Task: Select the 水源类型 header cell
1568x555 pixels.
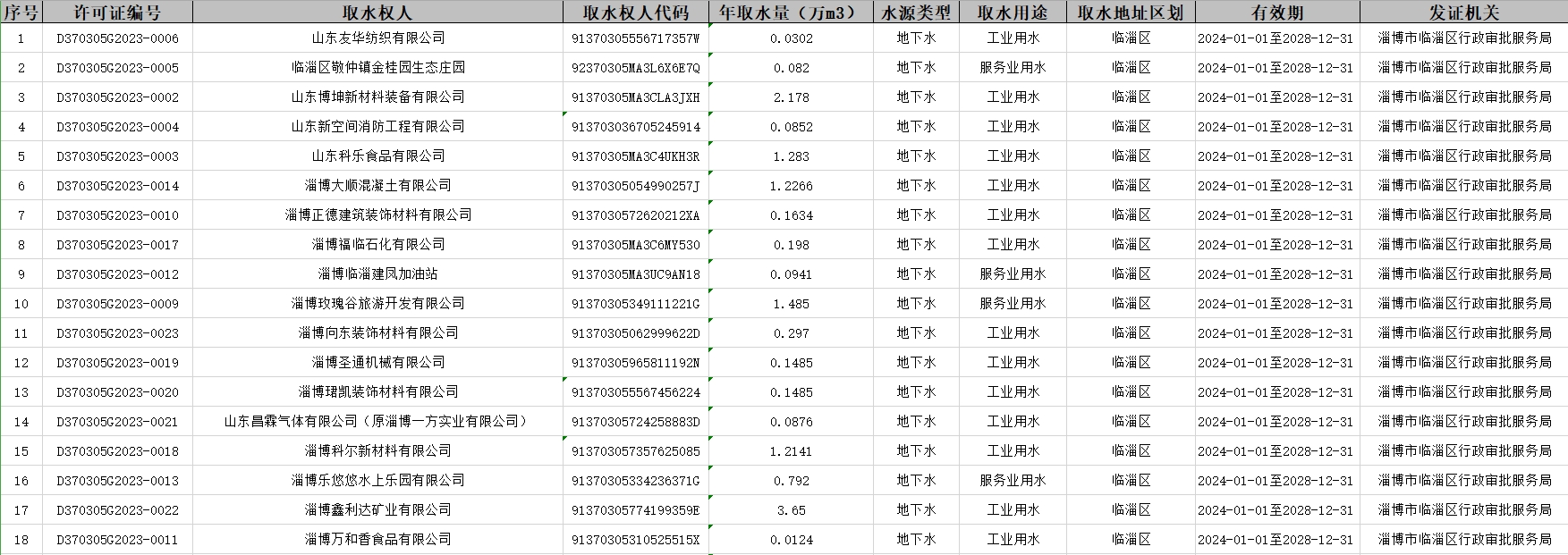Action: pos(916,13)
